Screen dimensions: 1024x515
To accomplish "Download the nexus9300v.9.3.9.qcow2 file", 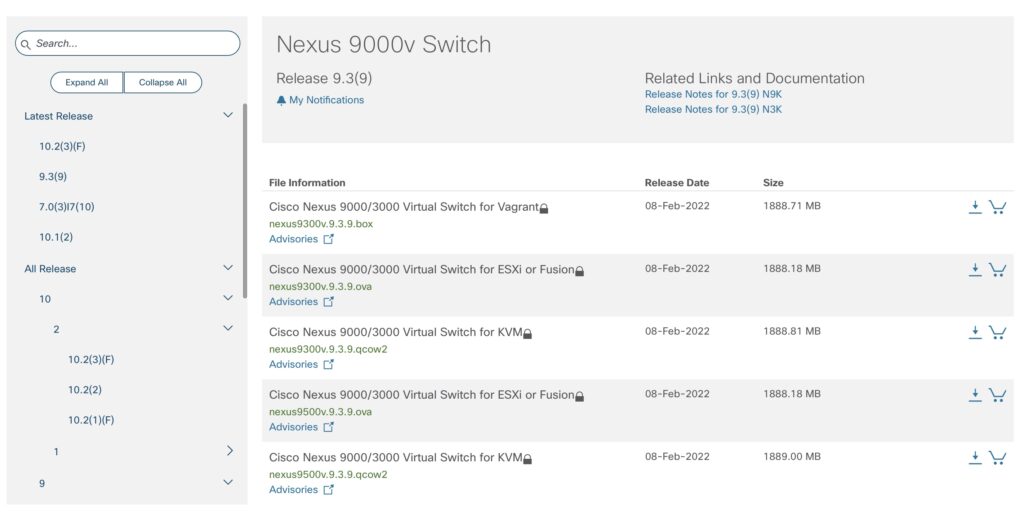I will coord(975,332).
